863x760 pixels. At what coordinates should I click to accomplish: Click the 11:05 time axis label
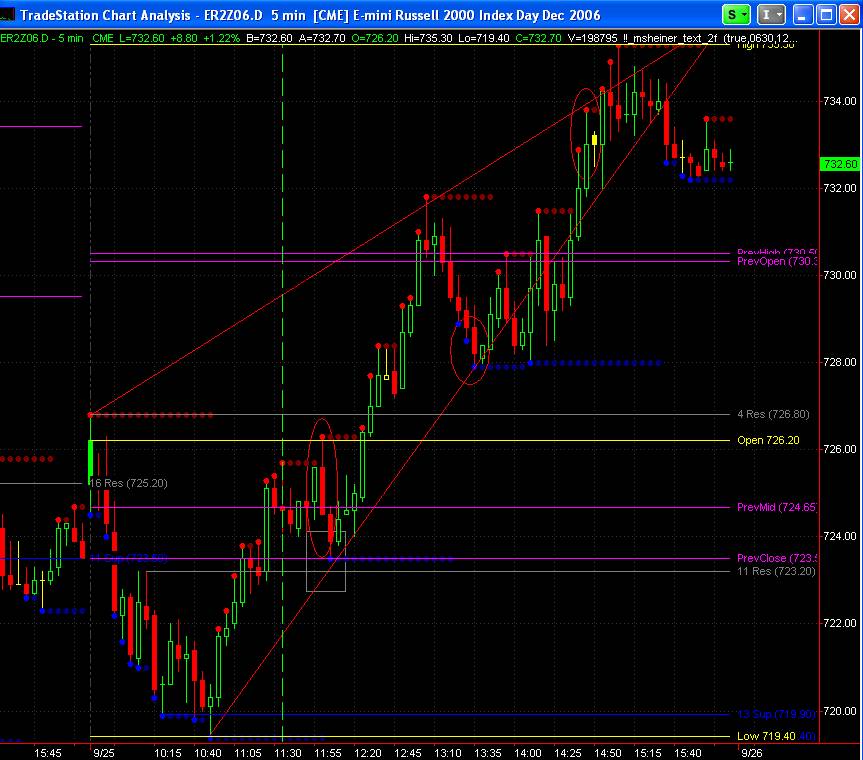tap(248, 753)
